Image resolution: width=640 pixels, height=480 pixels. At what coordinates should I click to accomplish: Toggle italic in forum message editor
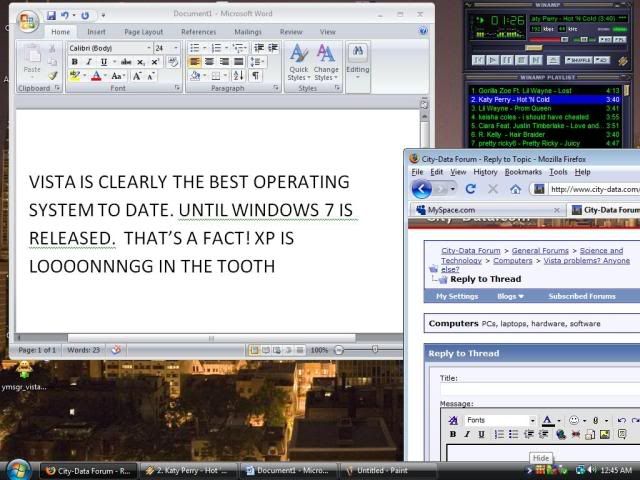(467, 434)
